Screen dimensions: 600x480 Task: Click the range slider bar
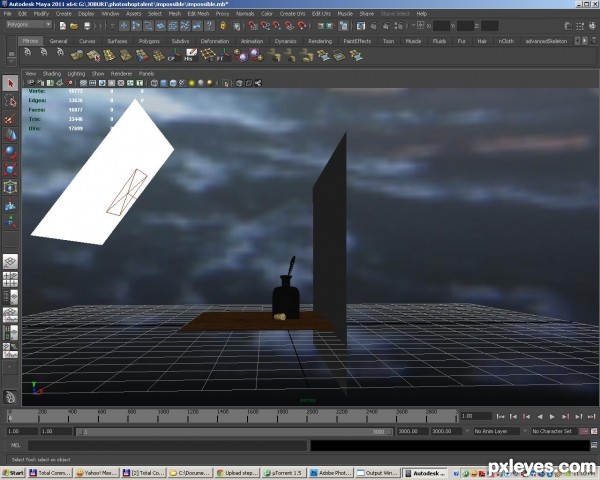click(234, 432)
